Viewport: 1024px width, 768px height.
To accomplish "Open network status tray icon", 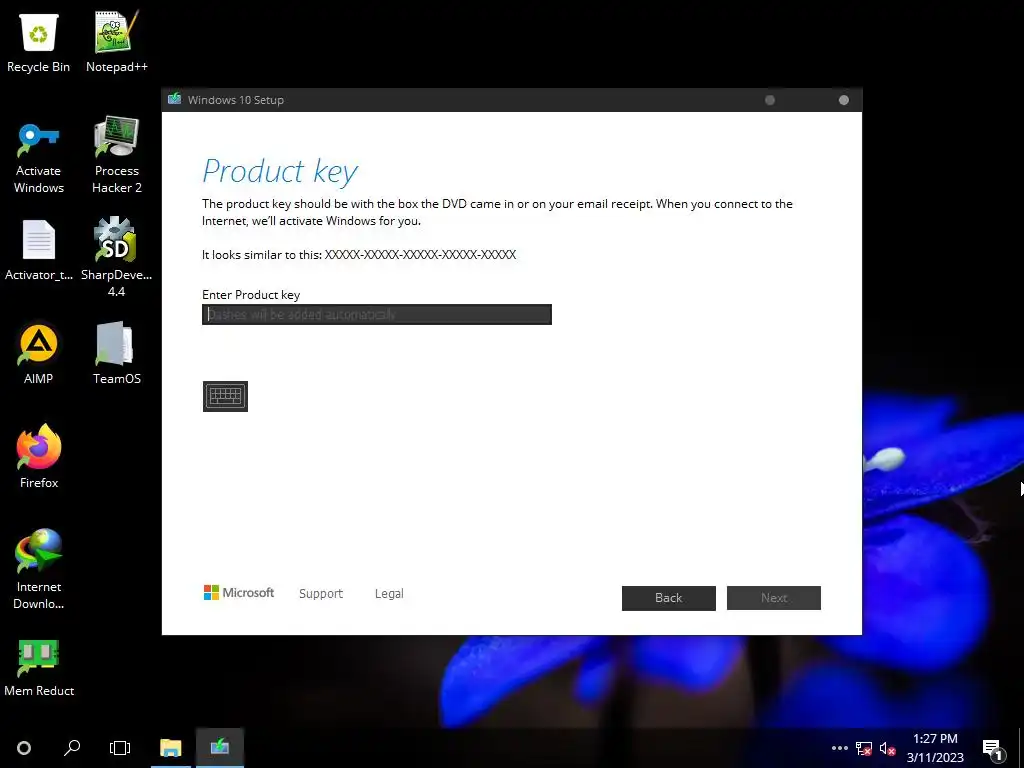I will [x=864, y=748].
